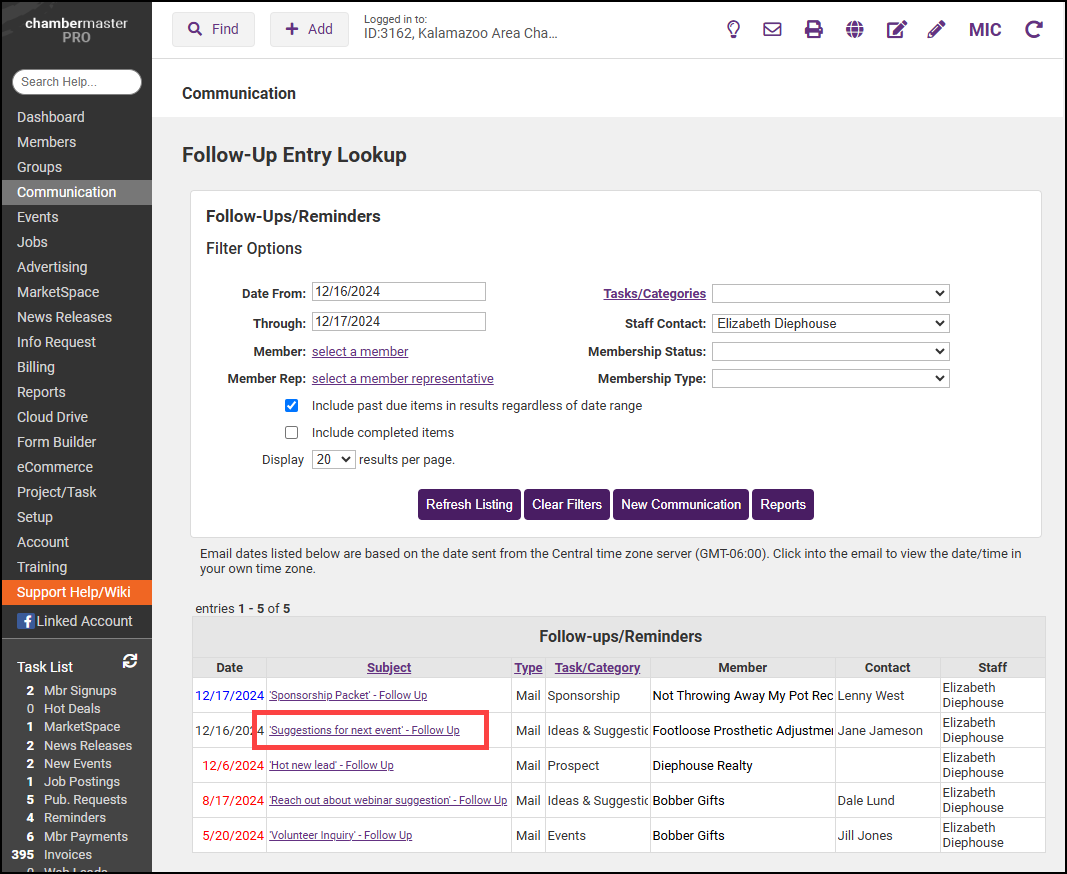Image resolution: width=1067 pixels, height=874 pixels.
Task: Change the results per page dropdown
Action: pyautogui.click(x=333, y=459)
